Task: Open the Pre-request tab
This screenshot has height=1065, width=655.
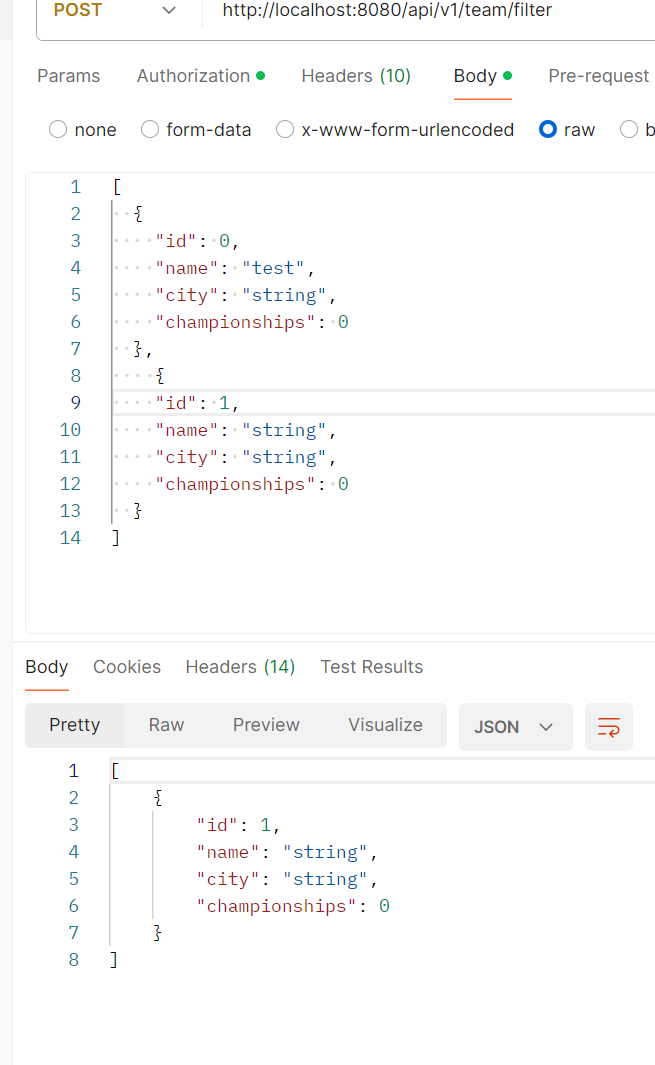Action: coord(599,76)
